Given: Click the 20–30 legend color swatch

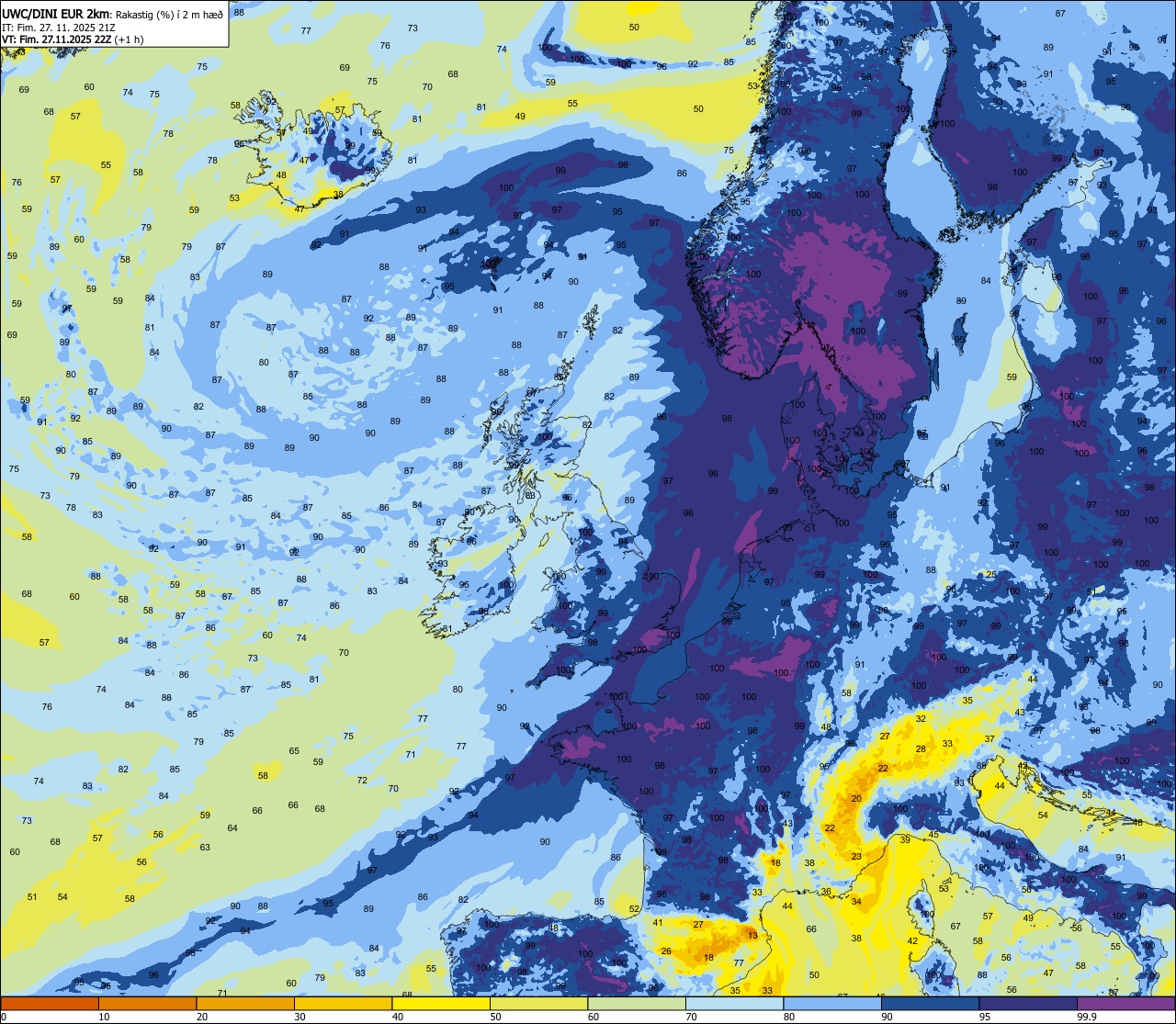Looking at the screenshot, I should [245, 1004].
